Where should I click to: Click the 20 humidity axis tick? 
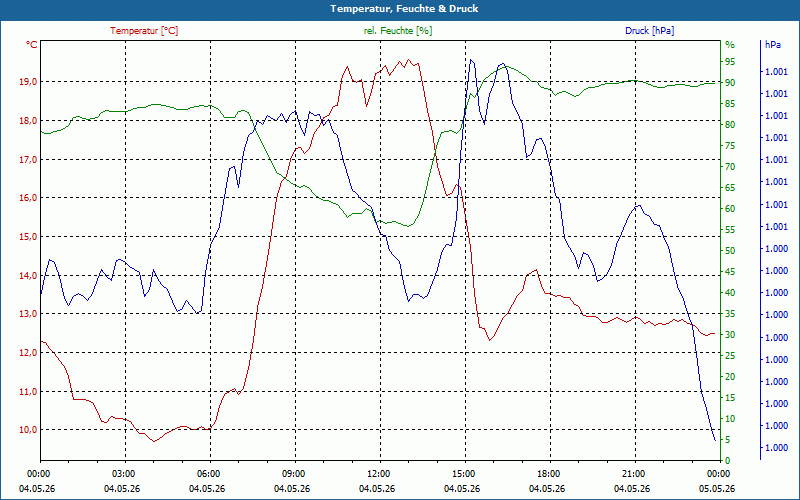(x=730, y=377)
